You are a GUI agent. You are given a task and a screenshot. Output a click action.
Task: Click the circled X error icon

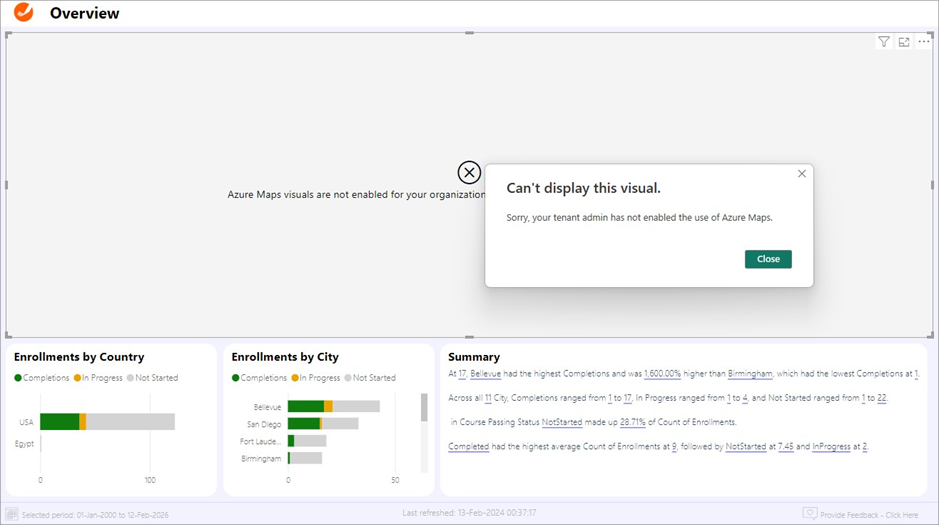coord(469,172)
